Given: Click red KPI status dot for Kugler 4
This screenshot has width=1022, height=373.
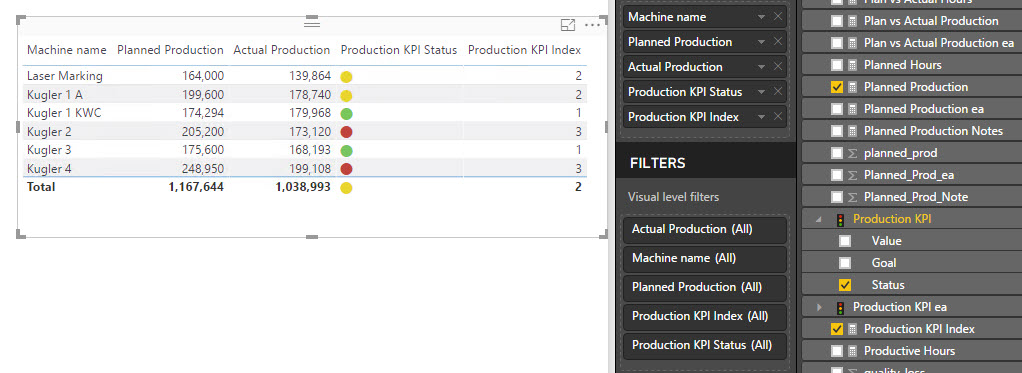Looking at the screenshot, I should (x=346, y=169).
